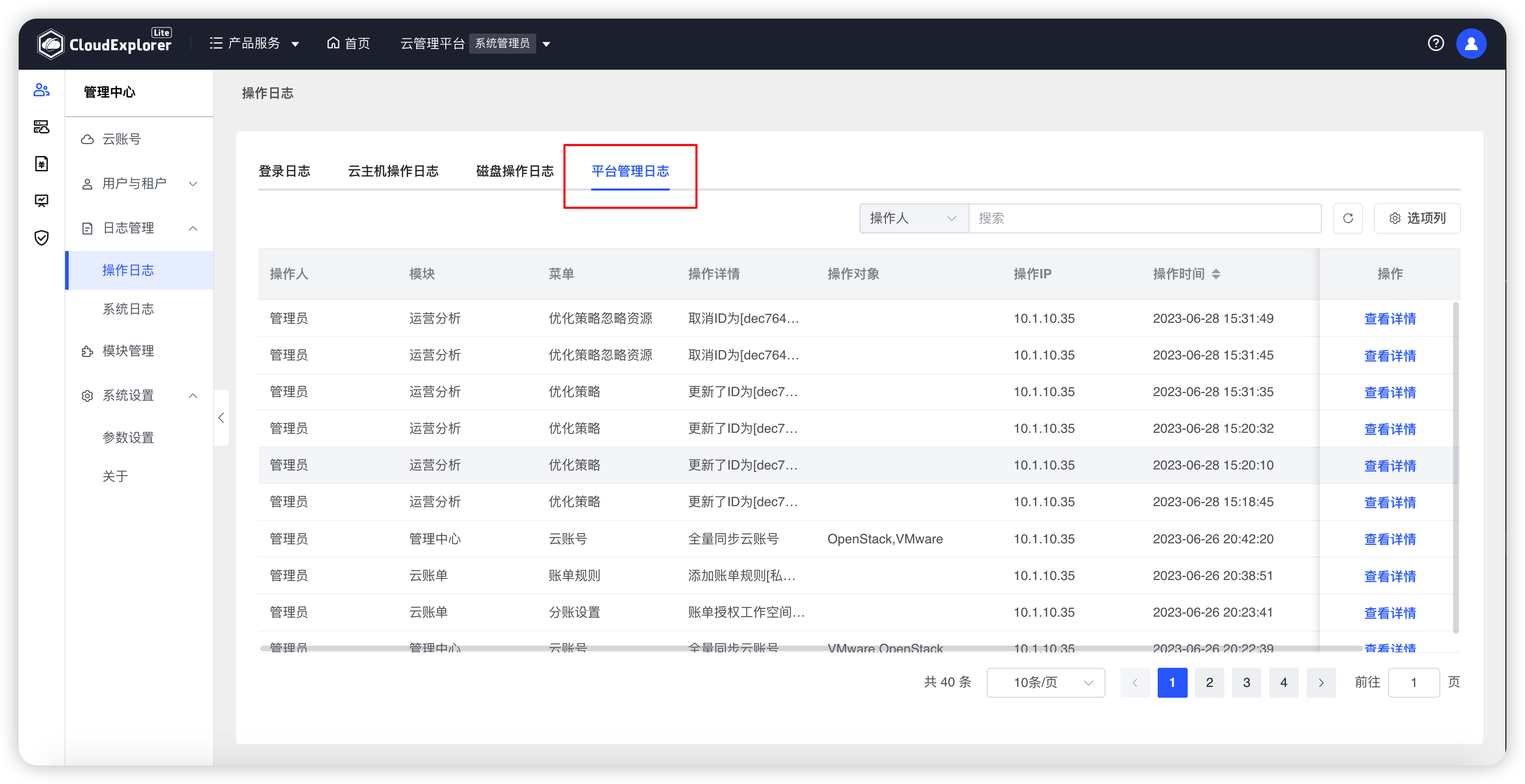The height and width of the screenshot is (784, 1525).
Task: Click the 操作详情 column header
Action: point(713,274)
